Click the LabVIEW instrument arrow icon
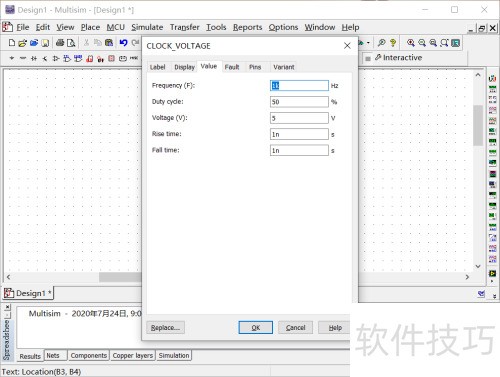 click(492, 274)
